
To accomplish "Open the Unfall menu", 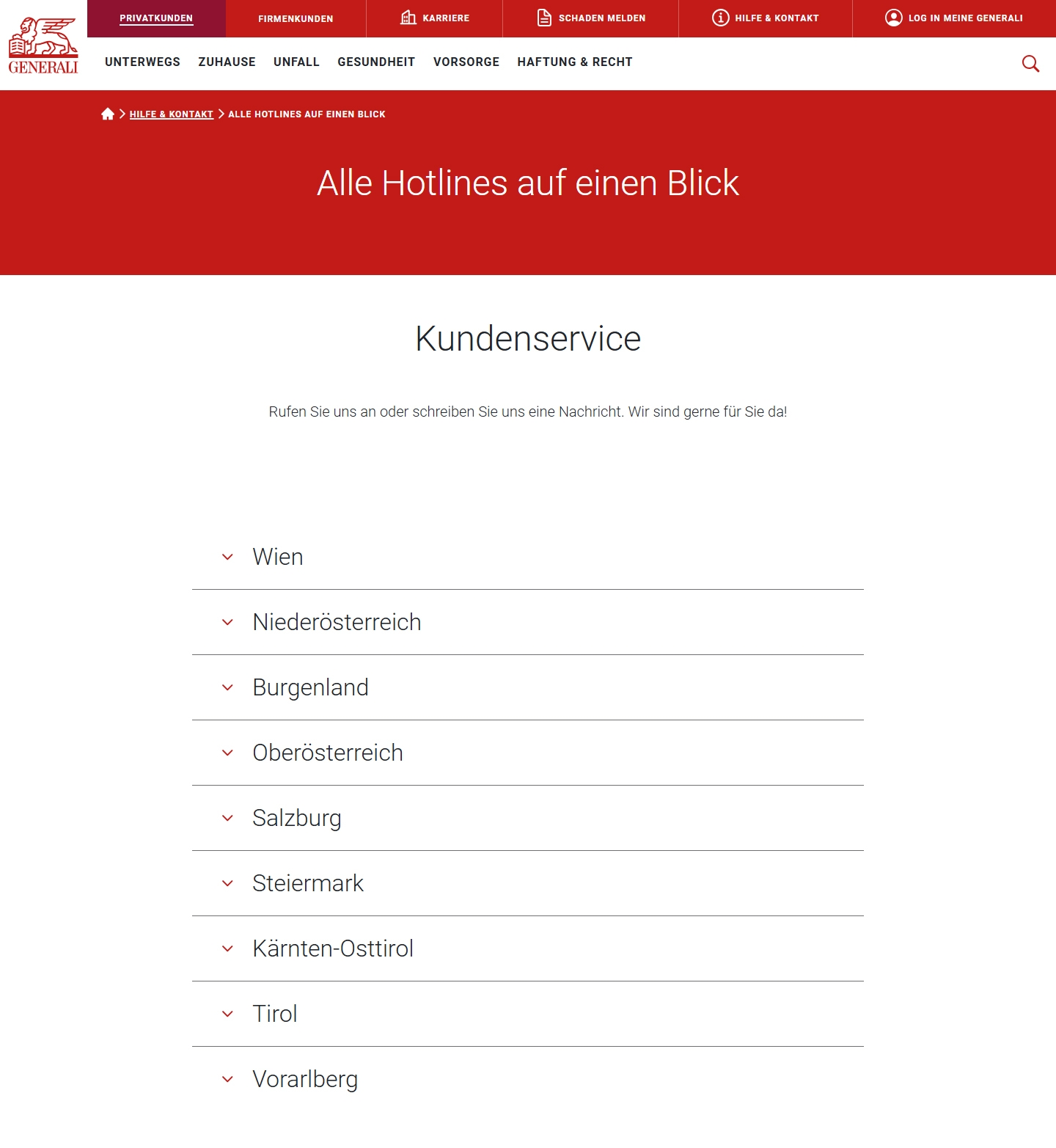I will point(296,62).
